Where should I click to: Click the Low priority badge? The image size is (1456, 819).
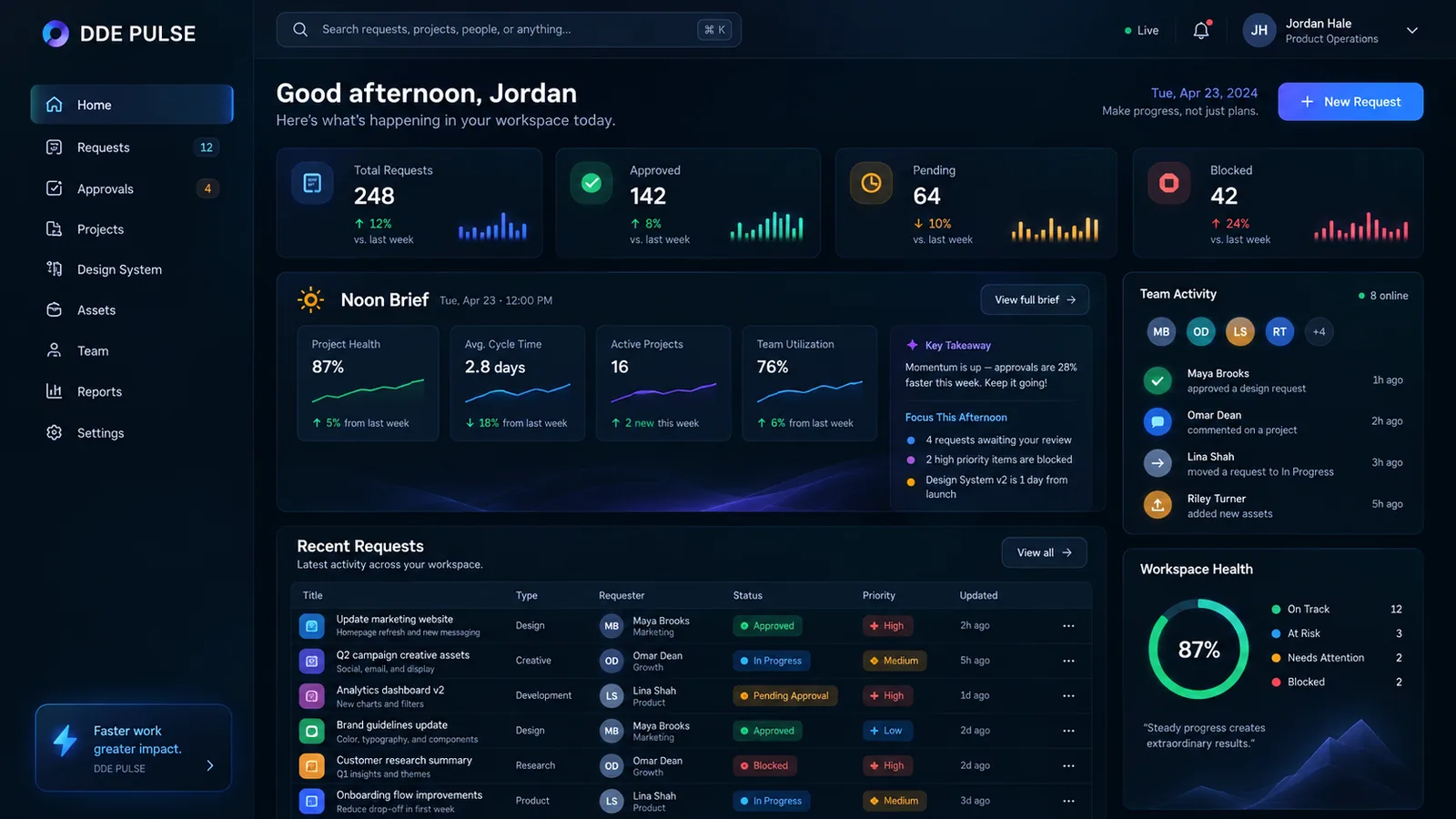[885, 731]
